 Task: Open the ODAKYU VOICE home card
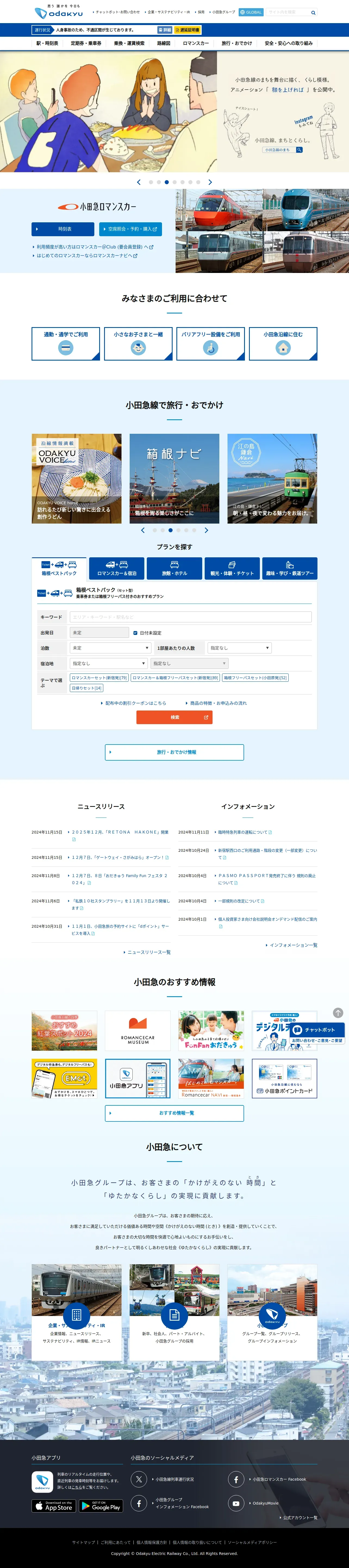pos(77,478)
